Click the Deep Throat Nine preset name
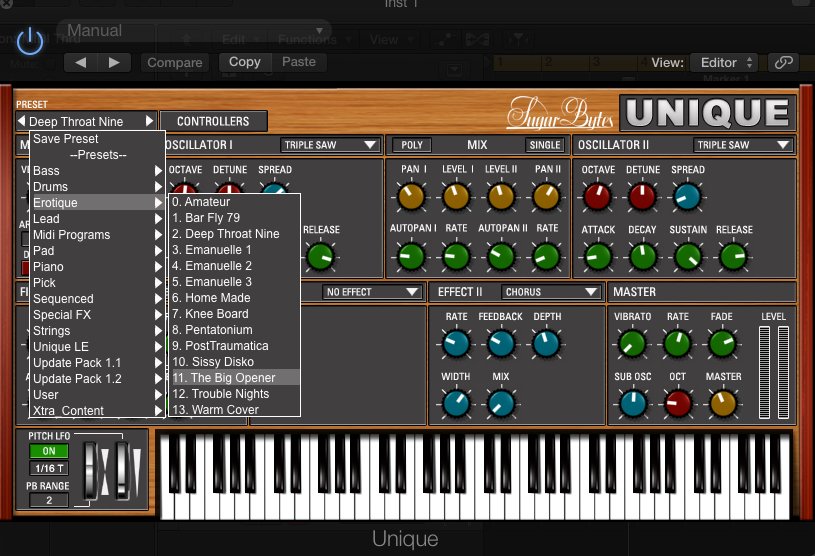The width and height of the screenshot is (815, 556). pos(76,122)
